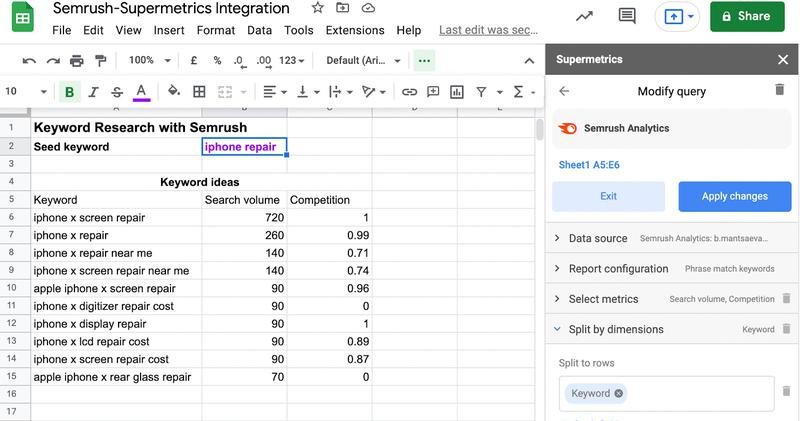The width and height of the screenshot is (800, 421).
Task: Star the document
Action: point(318,8)
